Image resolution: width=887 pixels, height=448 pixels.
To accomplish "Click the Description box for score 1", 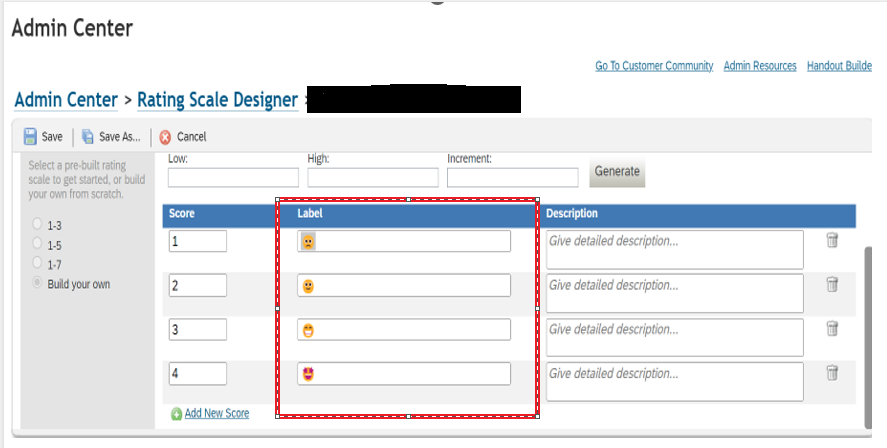I will coord(675,249).
